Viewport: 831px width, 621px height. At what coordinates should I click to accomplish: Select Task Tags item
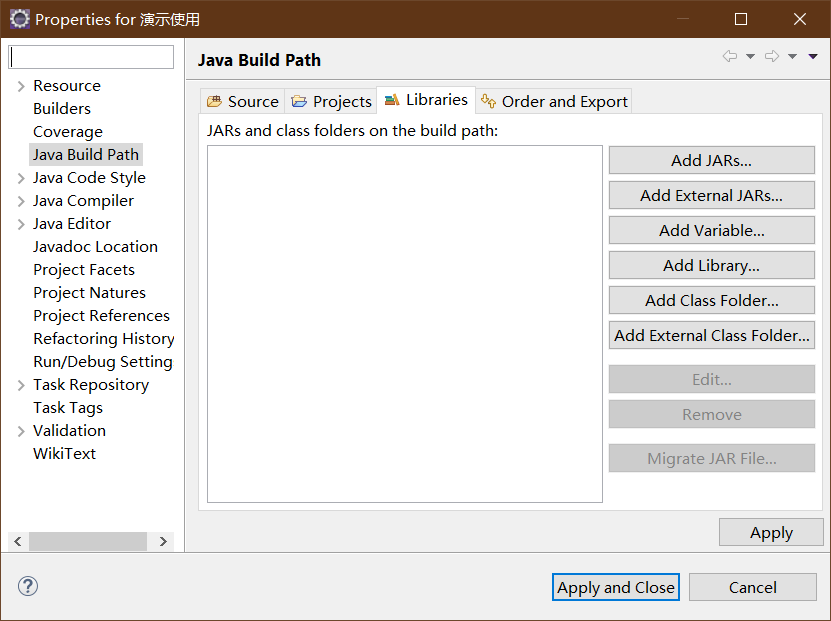click(x=68, y=408)
